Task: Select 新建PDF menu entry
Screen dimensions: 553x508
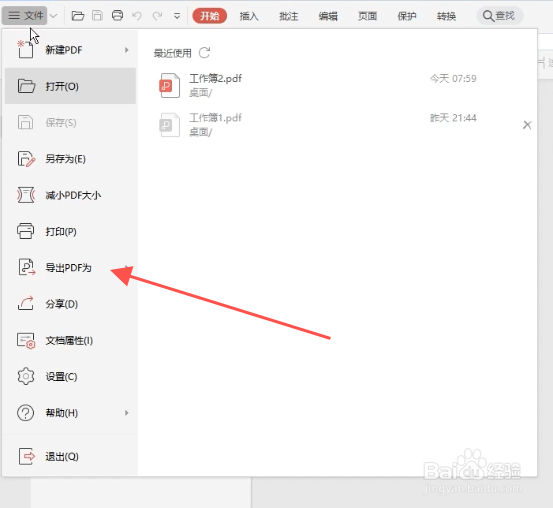Action: coord(70,50)
